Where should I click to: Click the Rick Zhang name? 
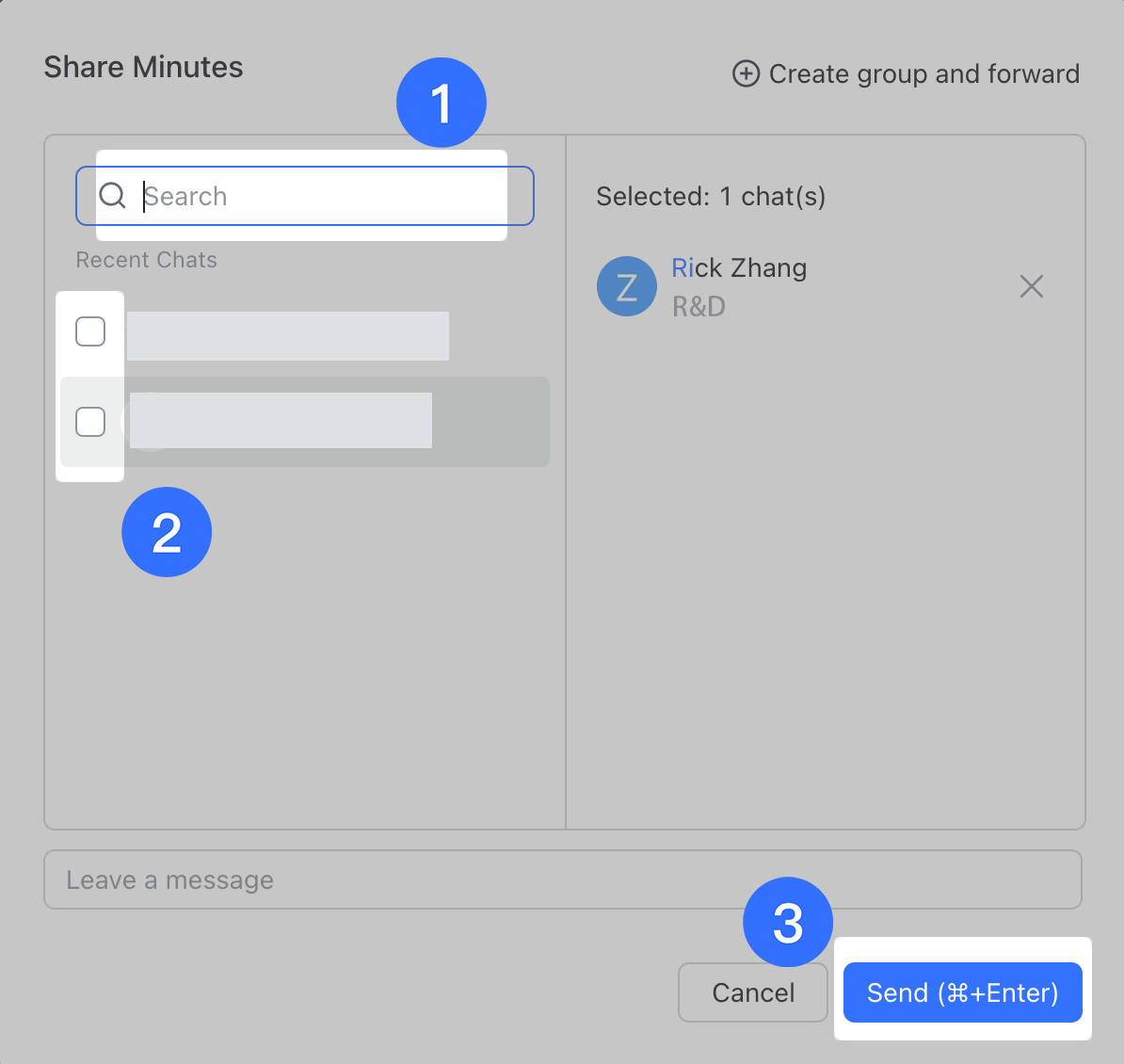pos(739,268)
